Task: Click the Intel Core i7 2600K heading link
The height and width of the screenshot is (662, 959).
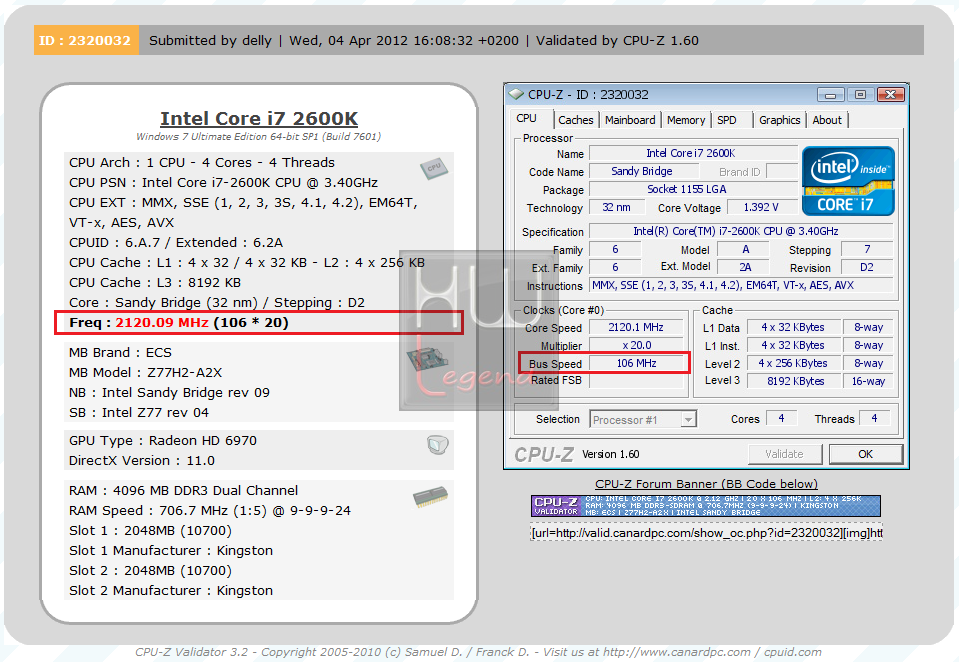Action: [259, 119]
